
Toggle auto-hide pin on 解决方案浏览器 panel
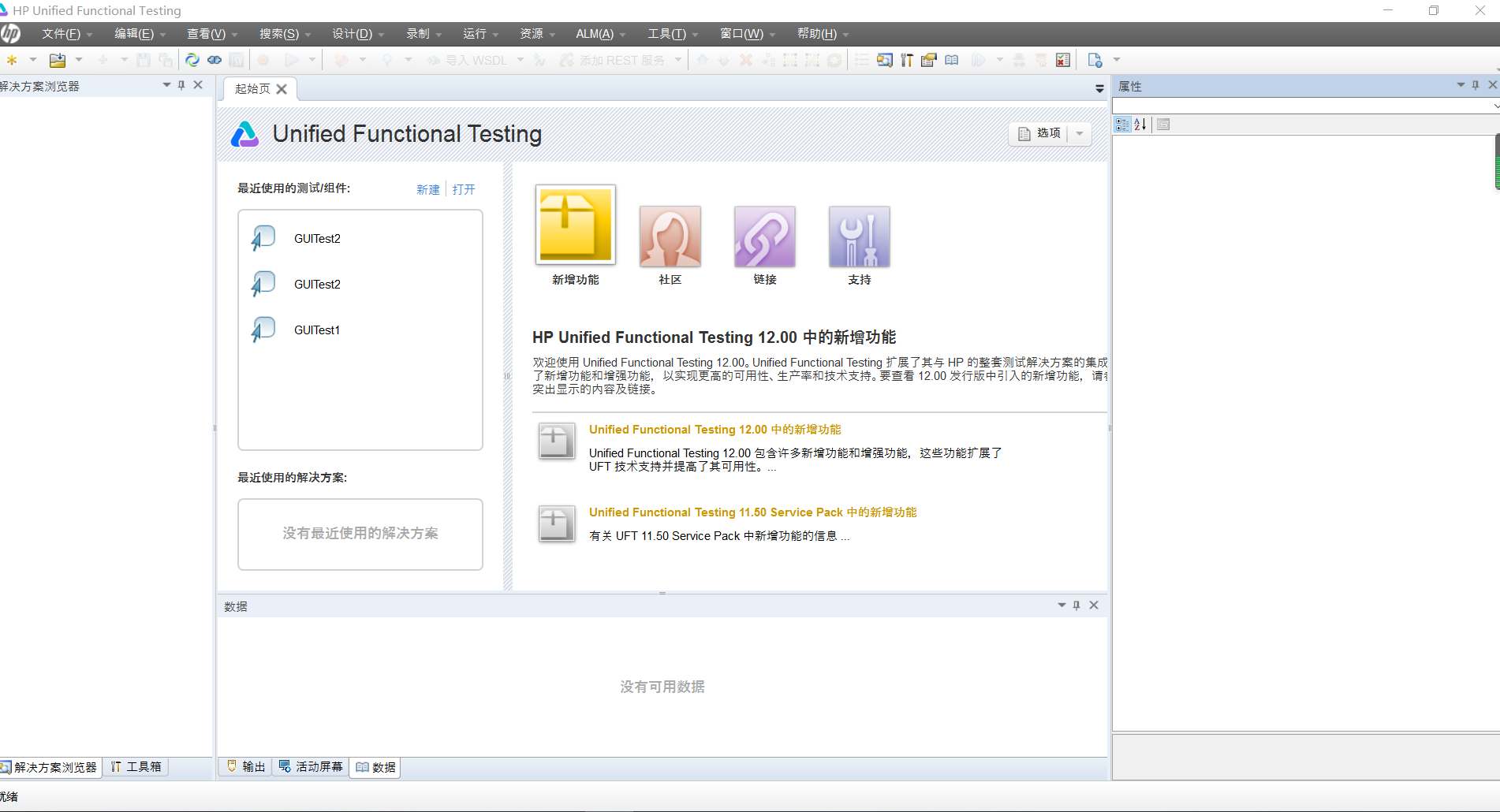click(181, 85)
